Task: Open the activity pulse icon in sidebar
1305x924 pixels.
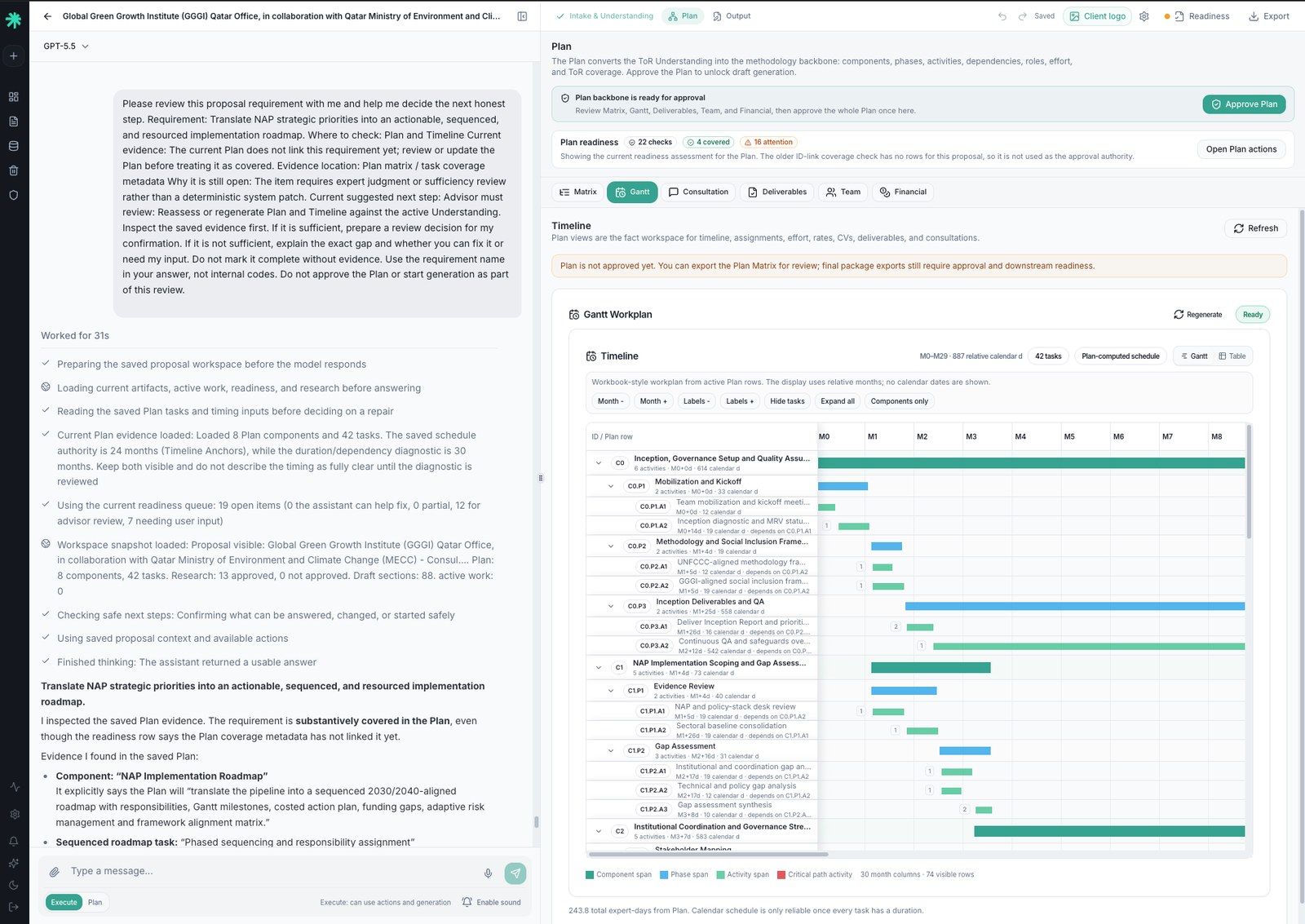Action: [x=14, y=787]
